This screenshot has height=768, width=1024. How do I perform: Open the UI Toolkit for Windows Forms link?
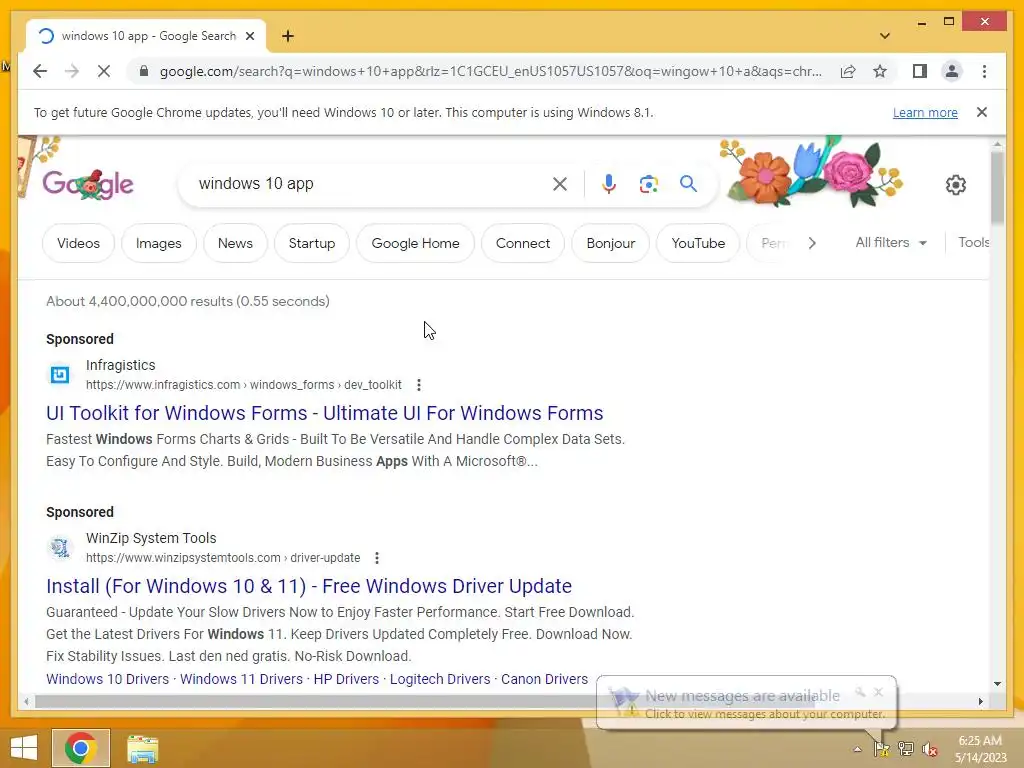[325, 413]
